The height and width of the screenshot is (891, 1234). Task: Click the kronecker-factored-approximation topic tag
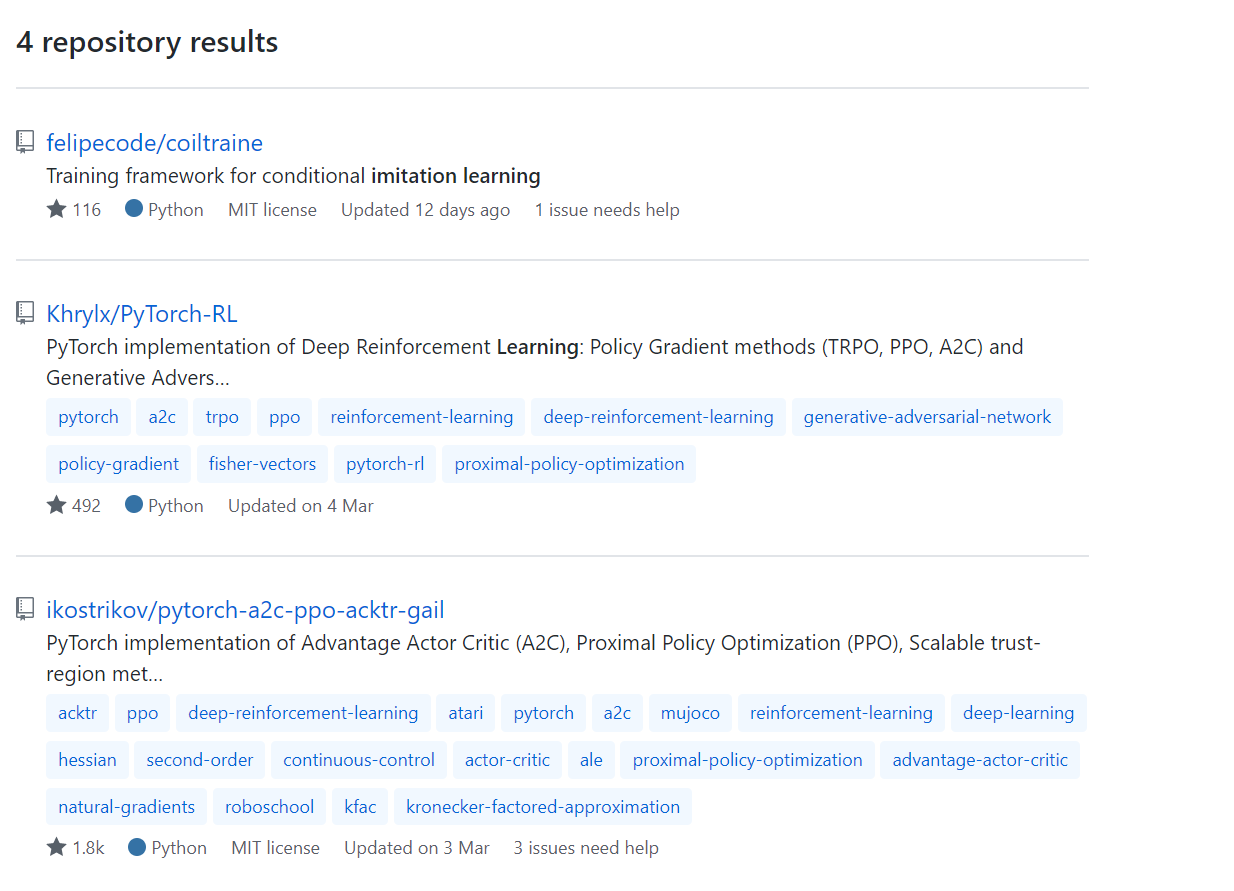[543, 807]
